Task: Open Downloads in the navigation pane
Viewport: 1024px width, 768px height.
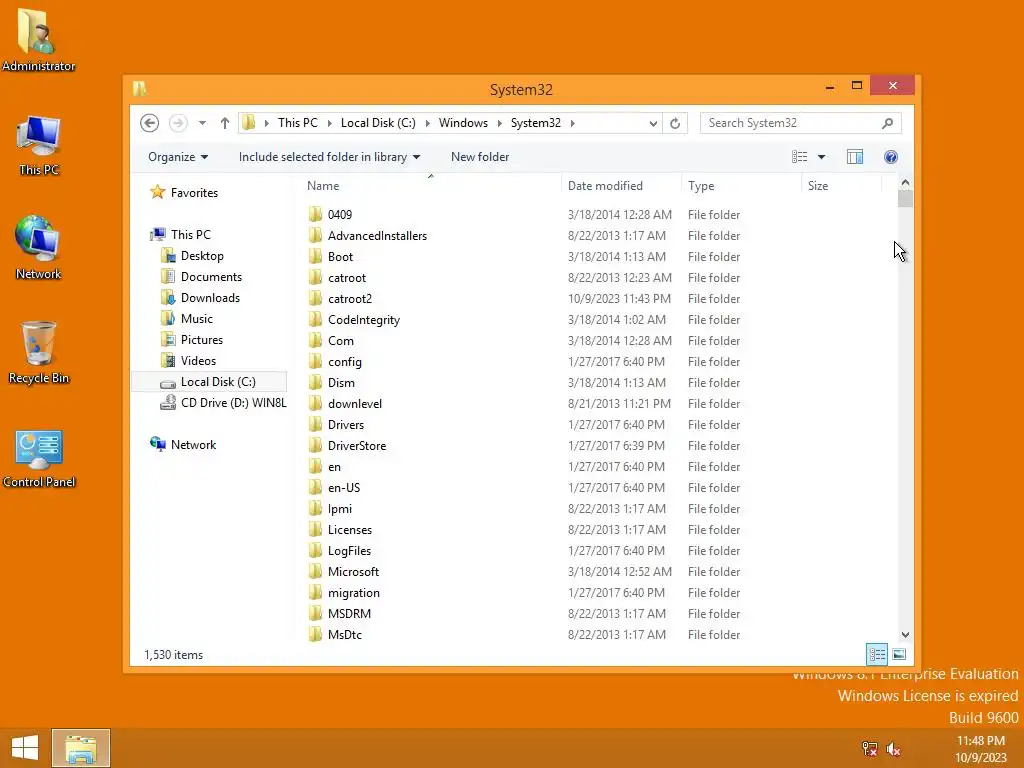Action: pyautogui.click(x=210, y=298)
